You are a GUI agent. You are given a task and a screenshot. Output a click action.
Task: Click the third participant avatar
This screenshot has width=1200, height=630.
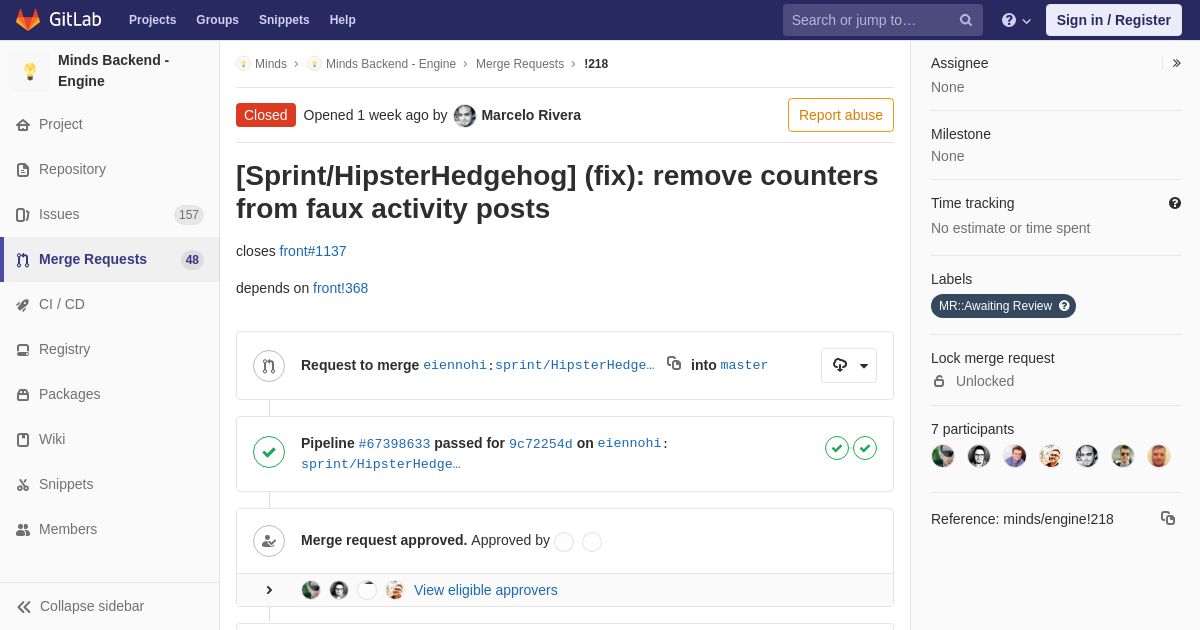coord(1015,456)
